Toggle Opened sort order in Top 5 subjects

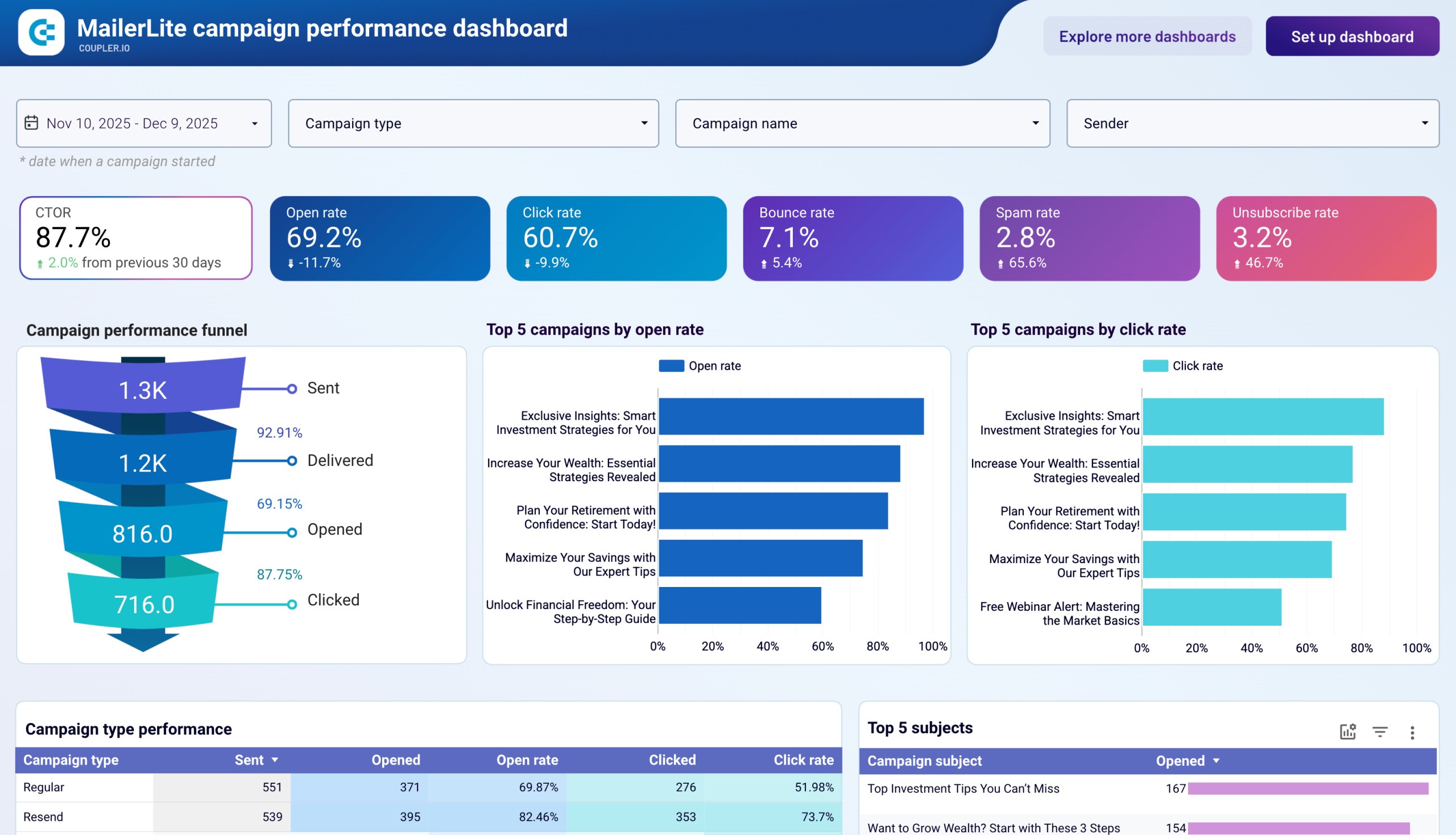pyautogui.click(x=1217, y=760)
